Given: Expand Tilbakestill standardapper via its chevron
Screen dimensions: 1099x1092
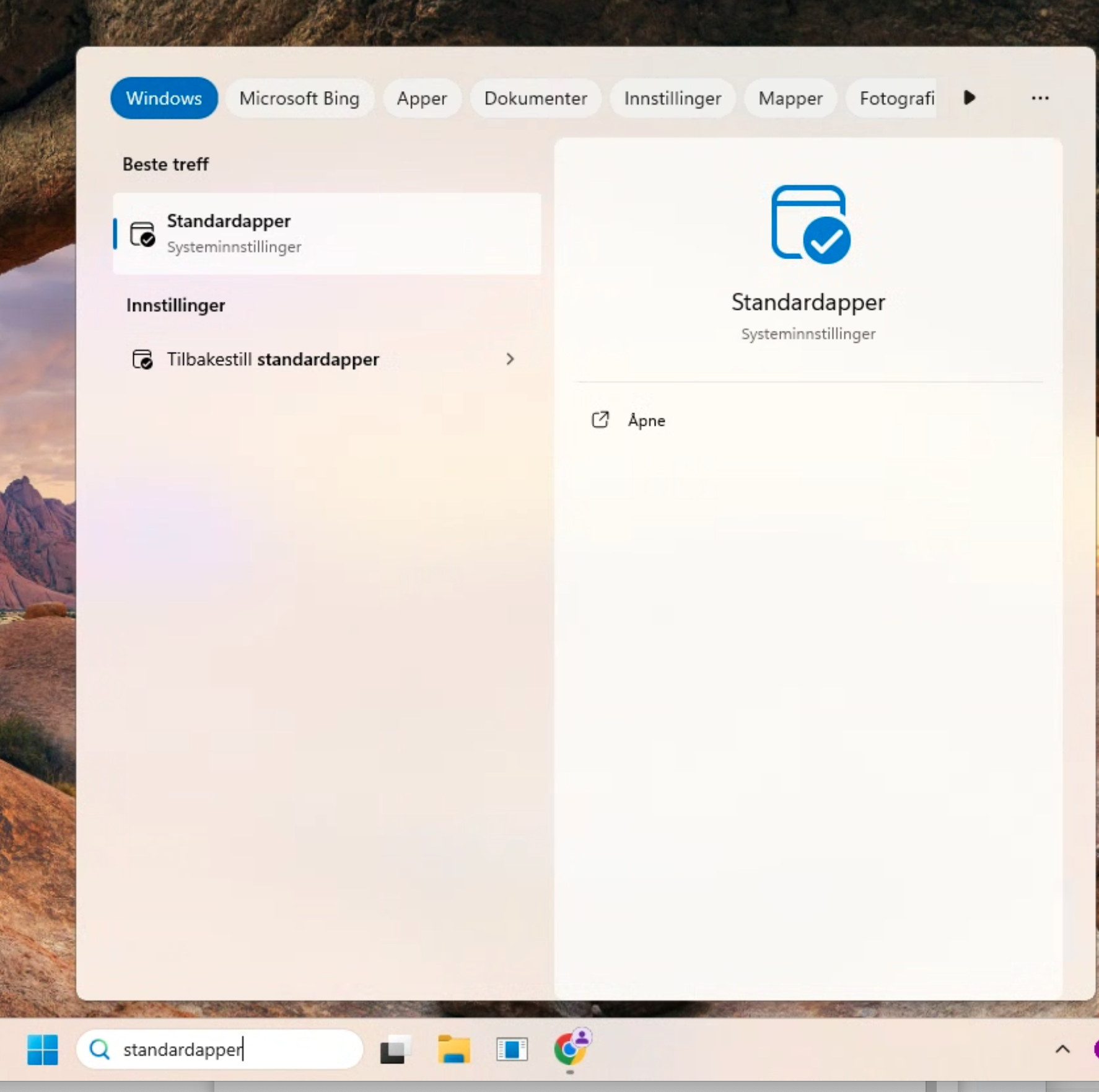Looking at the screenshot, I should click(x=510, y=359).
